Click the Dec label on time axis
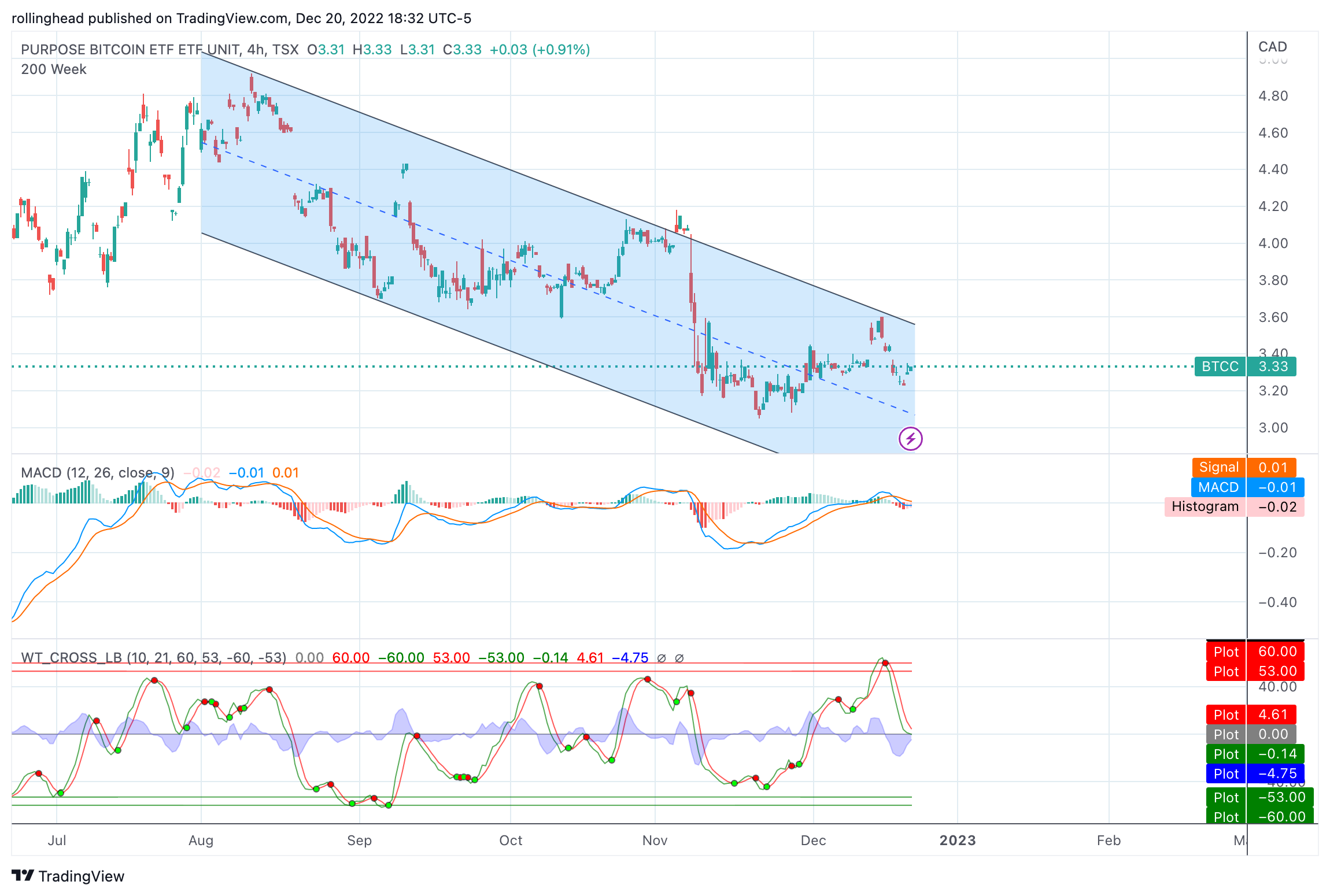 click(x=813, y=841)
